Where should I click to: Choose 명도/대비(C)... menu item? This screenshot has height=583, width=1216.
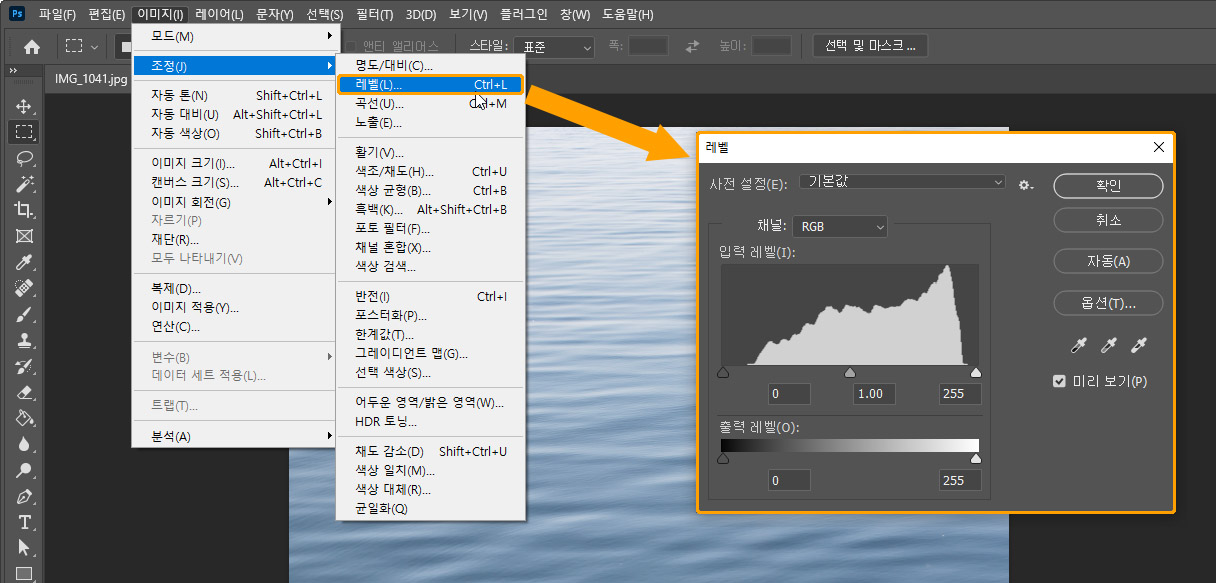pos(430,66)
